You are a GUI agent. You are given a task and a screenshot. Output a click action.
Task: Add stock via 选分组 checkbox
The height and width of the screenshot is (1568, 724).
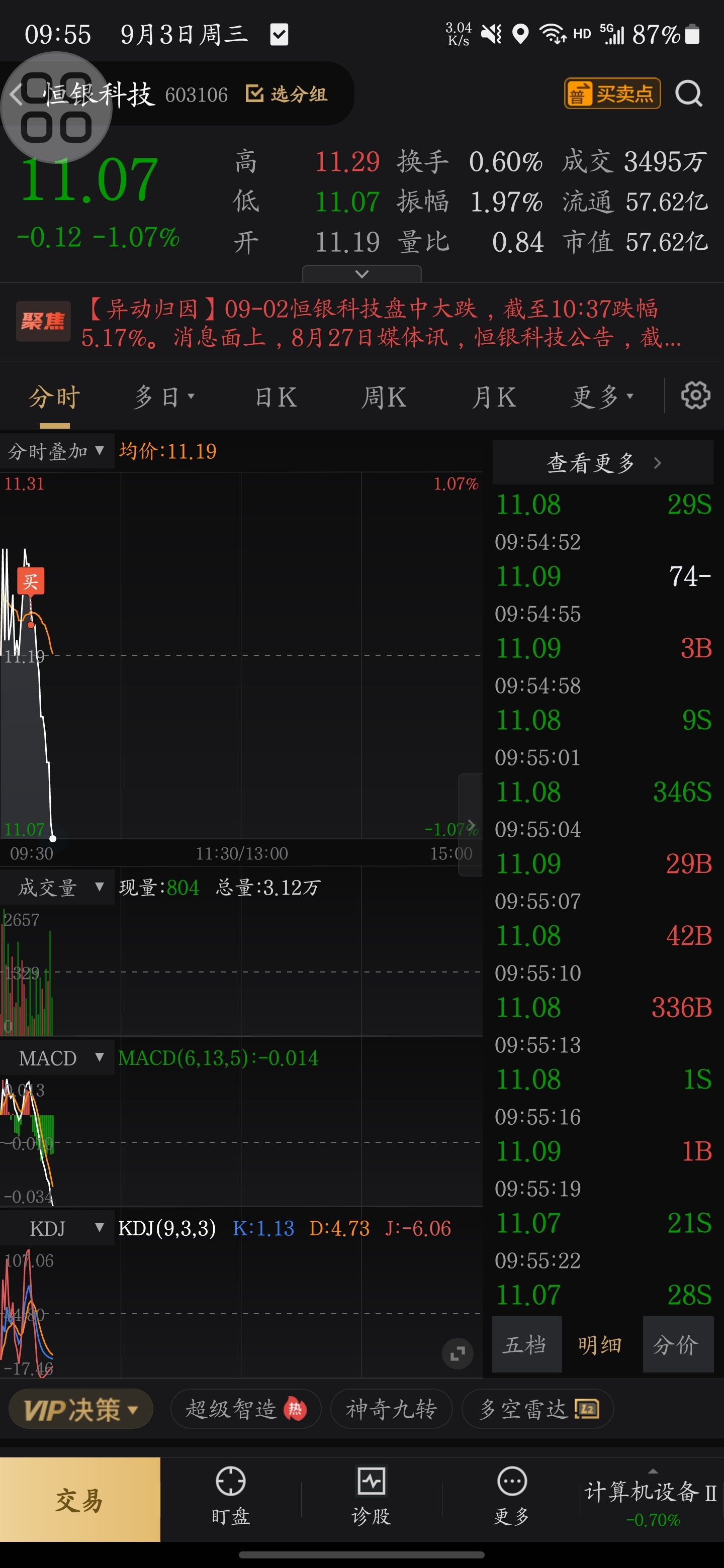click(x=287, y=94)
